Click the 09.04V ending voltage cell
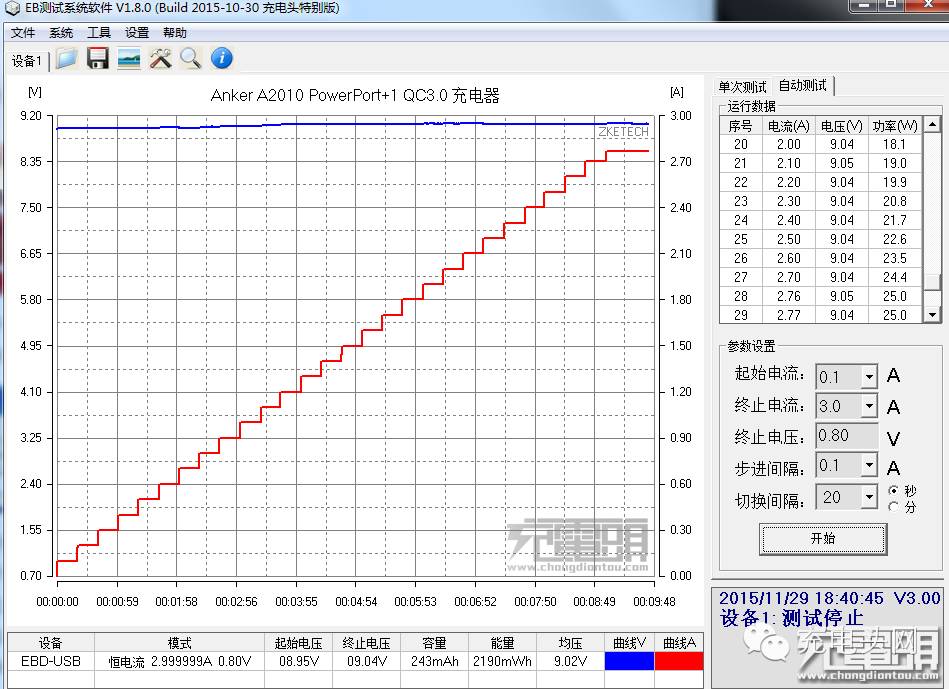949x689 pixels. [366, 661]
